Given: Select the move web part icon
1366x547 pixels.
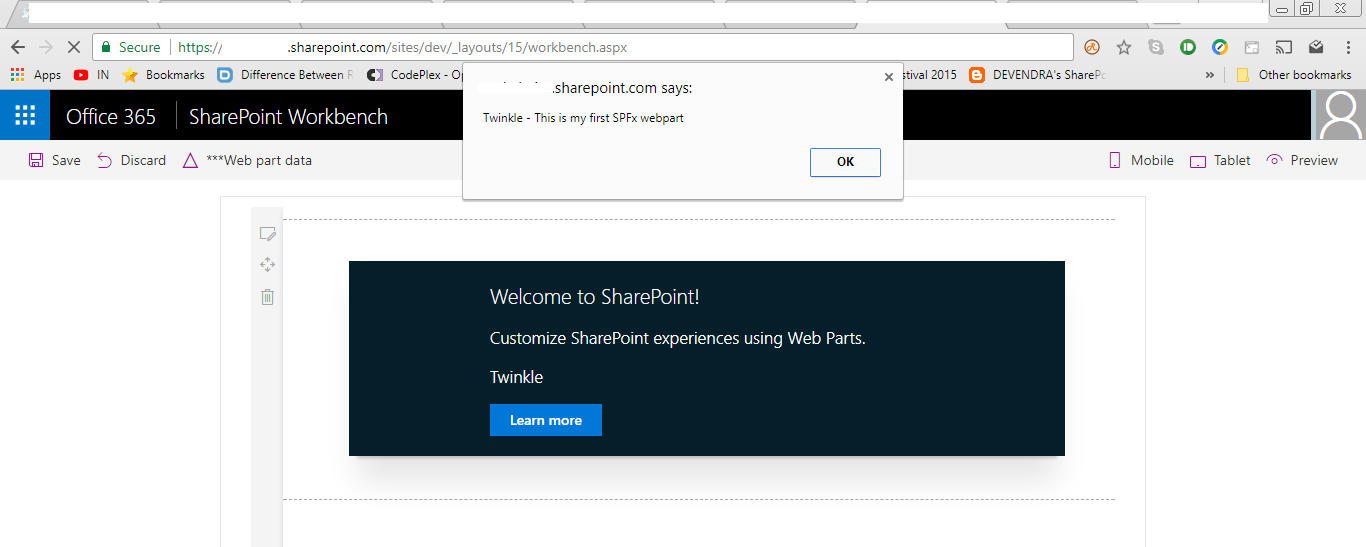Looking at the screenshot, I should click(x=267, y=265).
